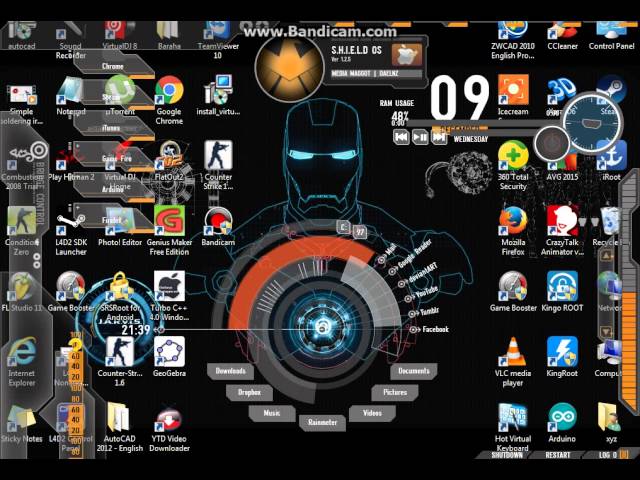Viewport: 640px width, 480px height.
Task: Open Counter-Str... 1.6 shortcut
Action: tap(119, 351)
